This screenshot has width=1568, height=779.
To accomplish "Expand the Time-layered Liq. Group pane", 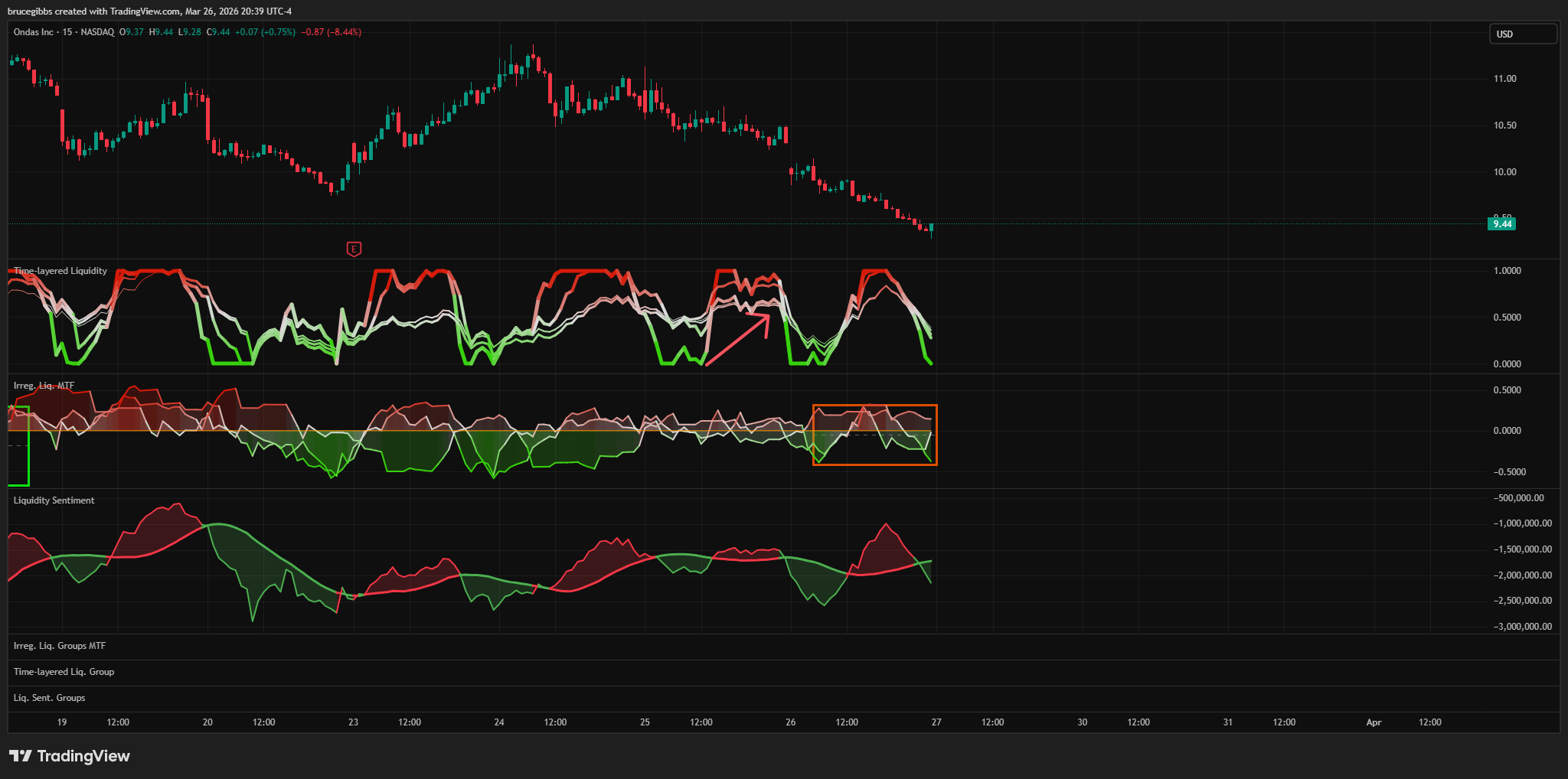I will [x=64, y=672].
